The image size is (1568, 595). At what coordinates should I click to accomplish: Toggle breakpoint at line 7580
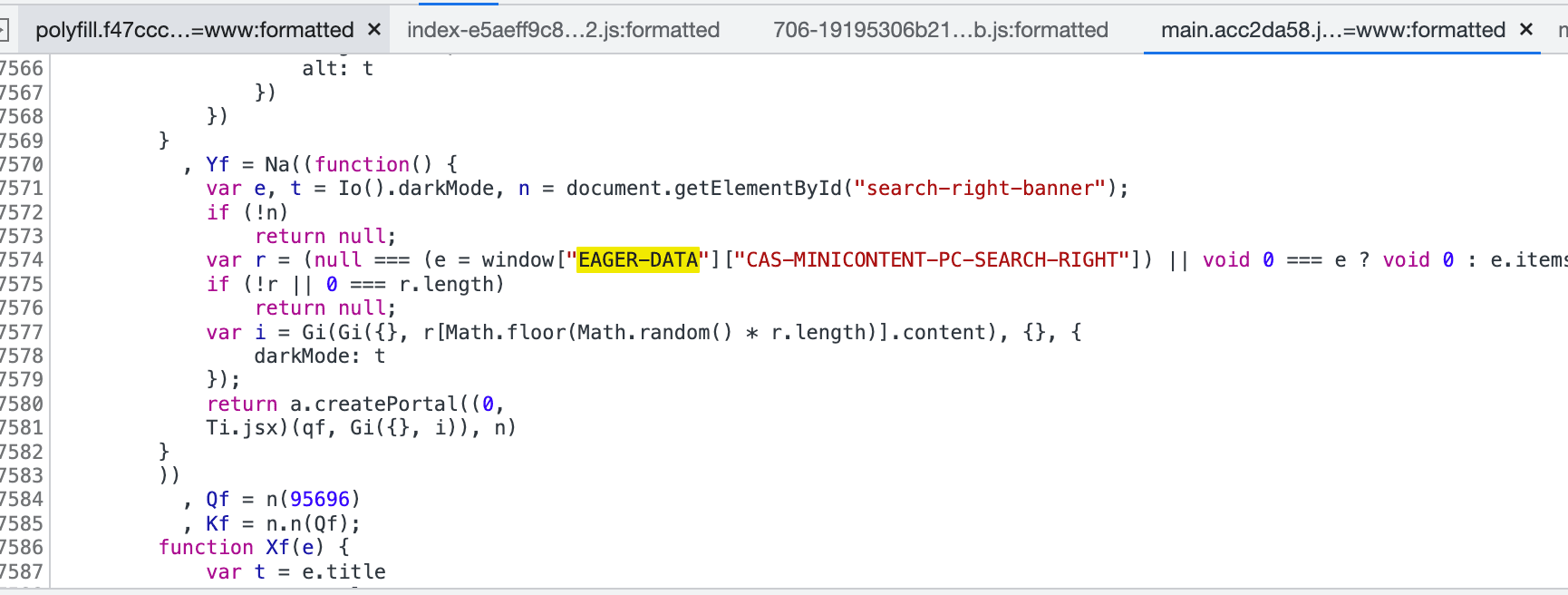[x=22, y=405]
